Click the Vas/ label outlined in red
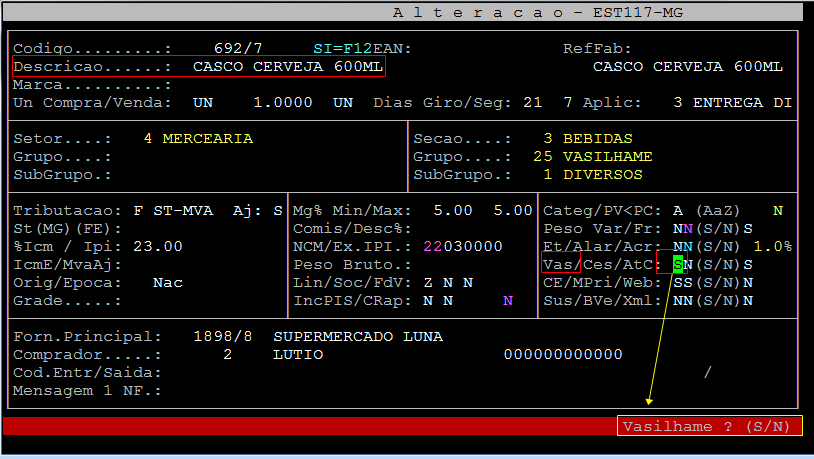Screen dimensions: 814x459 [561, 264]
